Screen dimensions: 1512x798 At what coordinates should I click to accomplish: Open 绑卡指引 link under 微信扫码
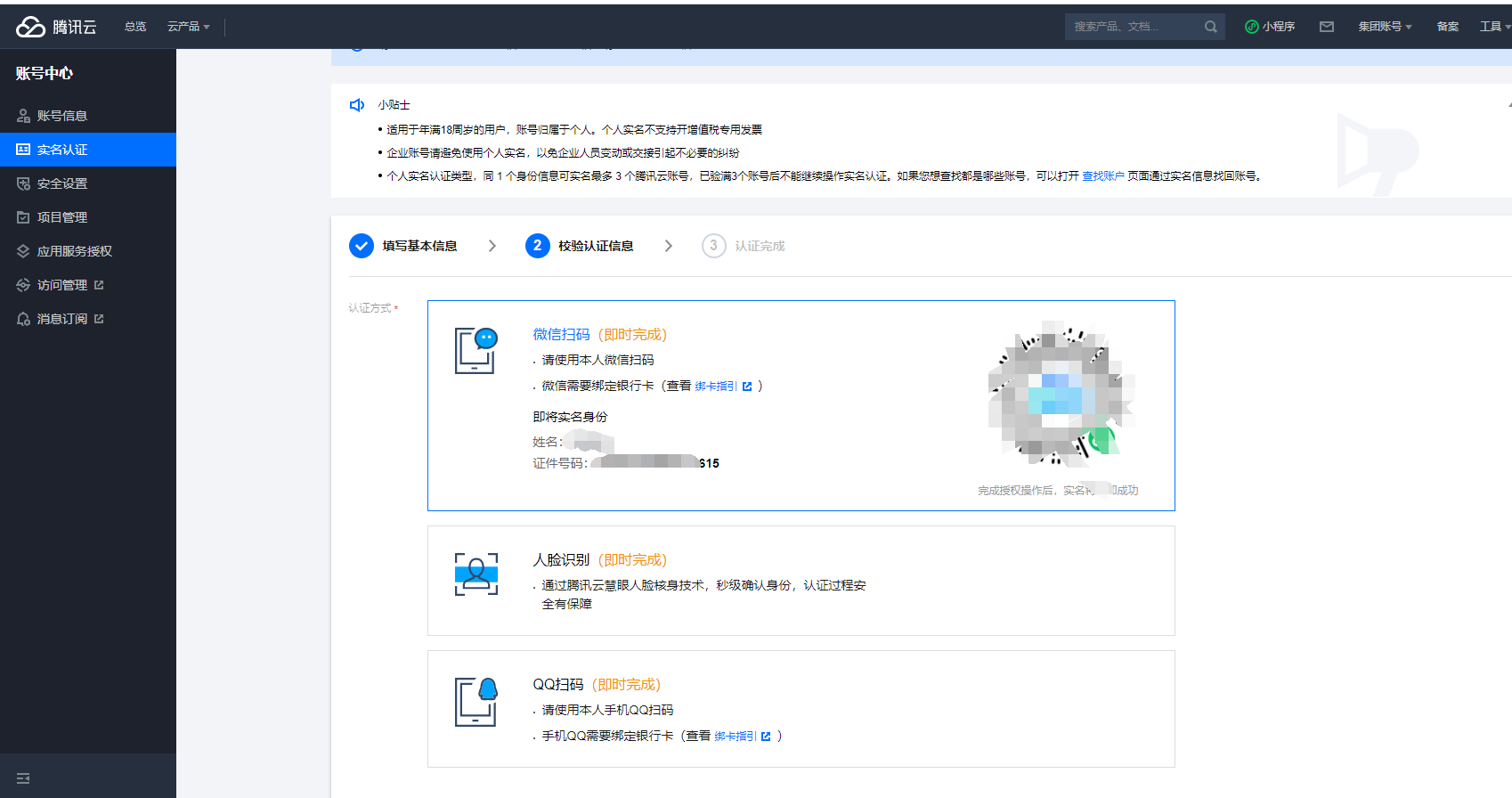[716, 387]
